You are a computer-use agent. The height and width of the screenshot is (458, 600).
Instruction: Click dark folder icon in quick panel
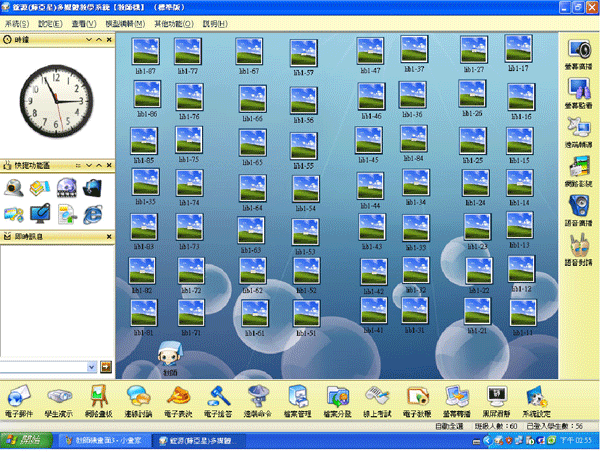click(x=92, y=187)
